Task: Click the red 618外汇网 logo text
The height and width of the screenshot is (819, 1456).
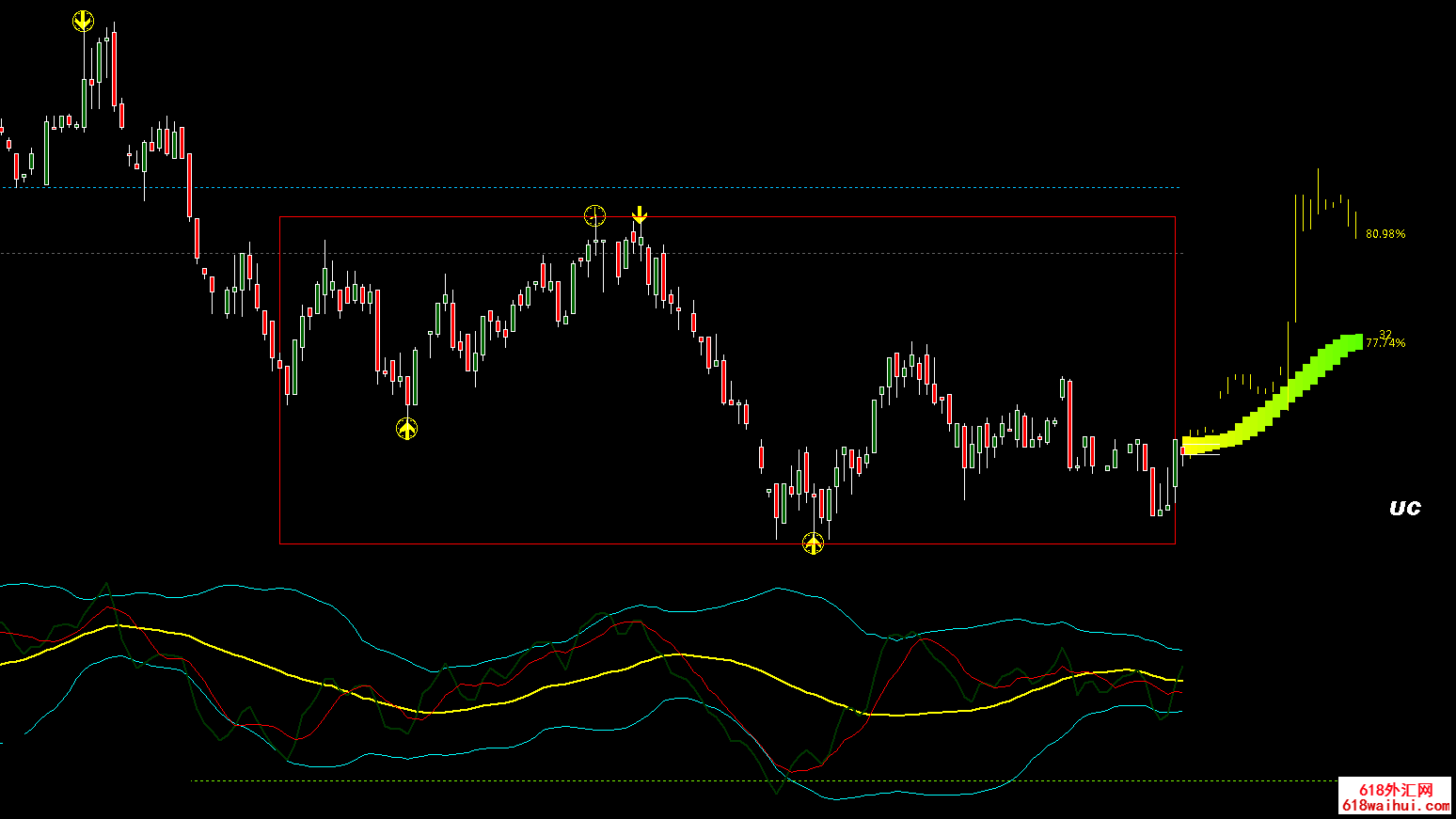Action: [x=1395, y=790]
